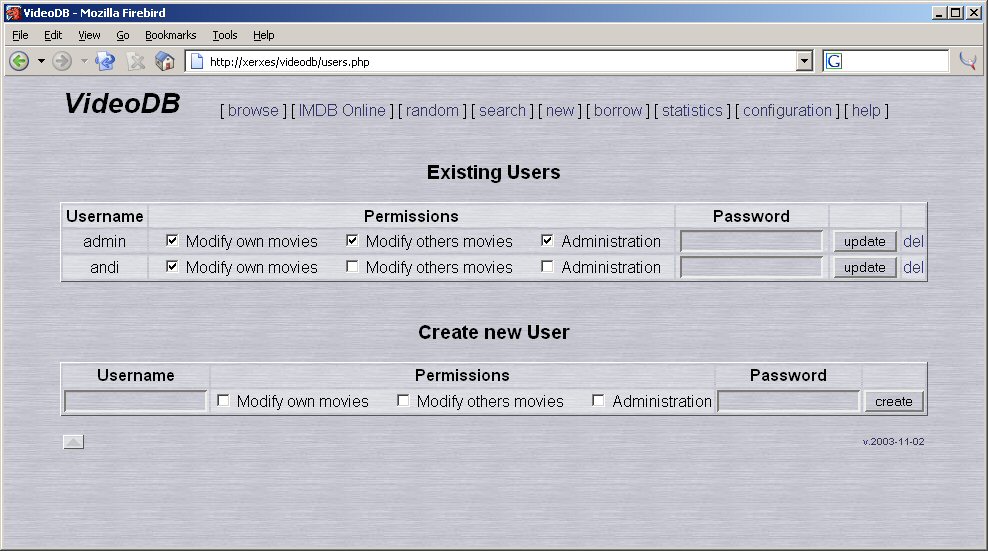Click the 'andi' username cell
The image size is (988, 551).
[x=105, y=267]
